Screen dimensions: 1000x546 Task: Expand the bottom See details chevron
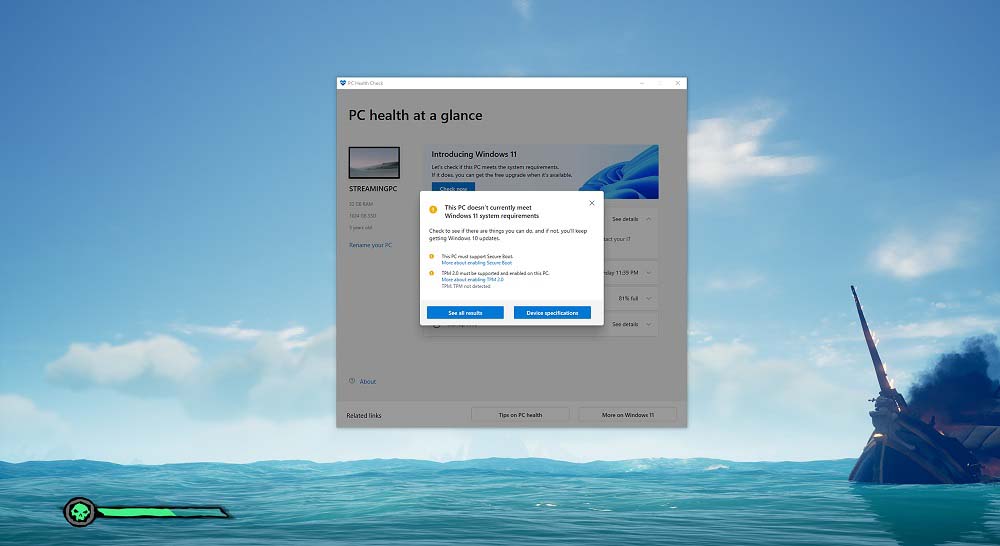649,324
